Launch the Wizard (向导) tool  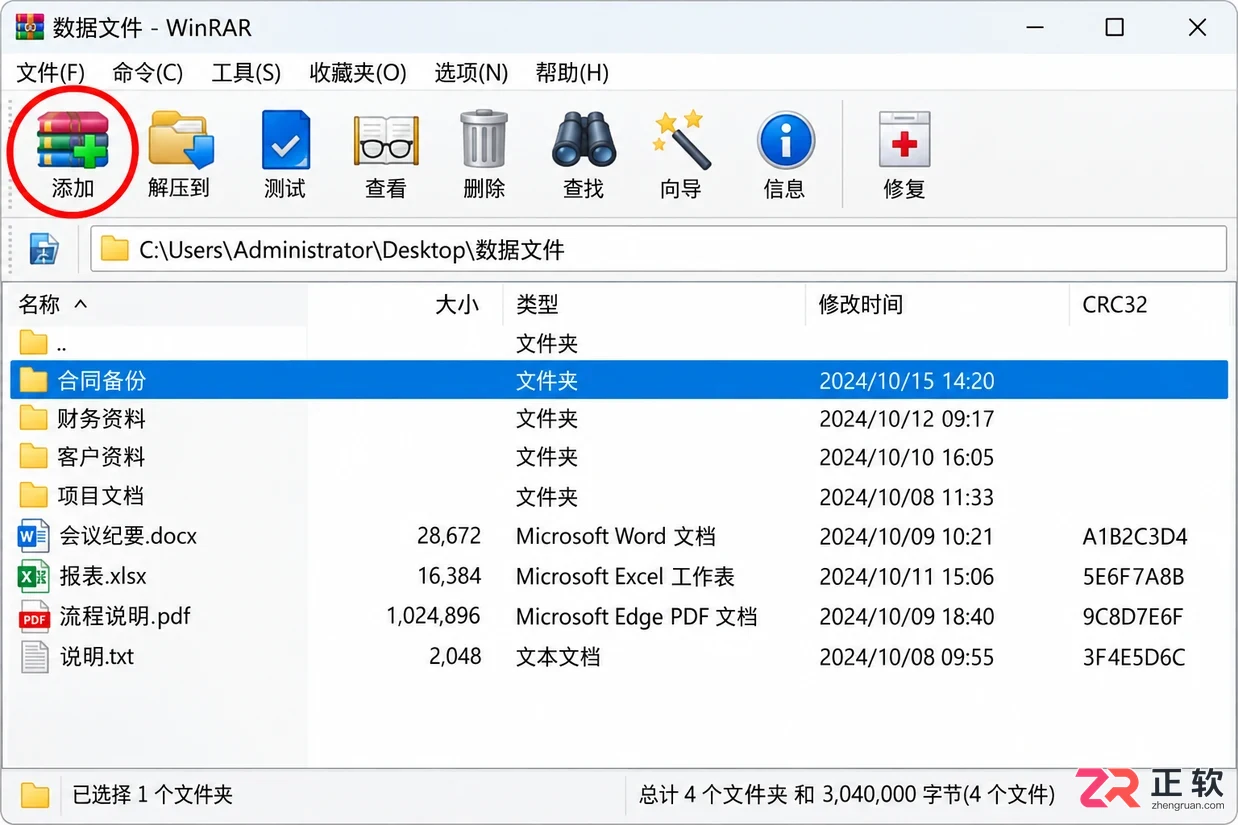[681, 139]
